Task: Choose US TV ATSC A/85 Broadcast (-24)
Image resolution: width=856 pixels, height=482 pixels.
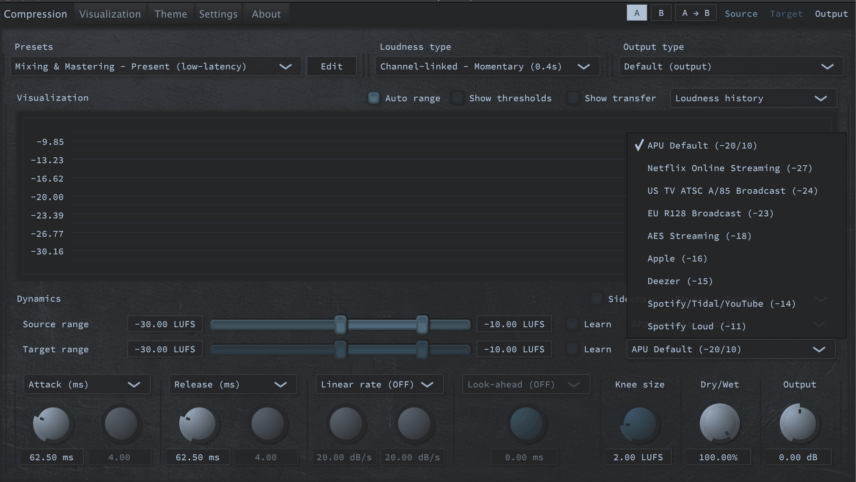Action: 736,191
